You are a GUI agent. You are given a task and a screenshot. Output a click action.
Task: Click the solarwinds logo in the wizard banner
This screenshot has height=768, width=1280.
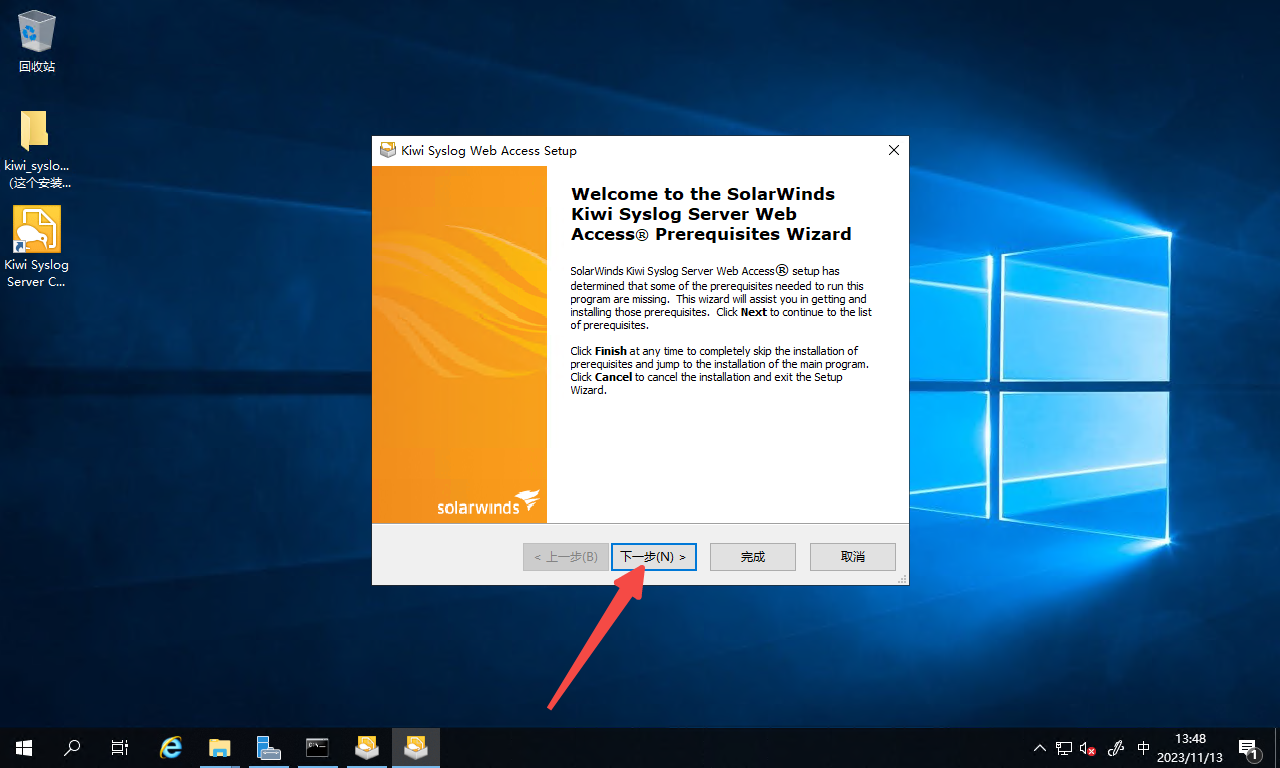489,502
